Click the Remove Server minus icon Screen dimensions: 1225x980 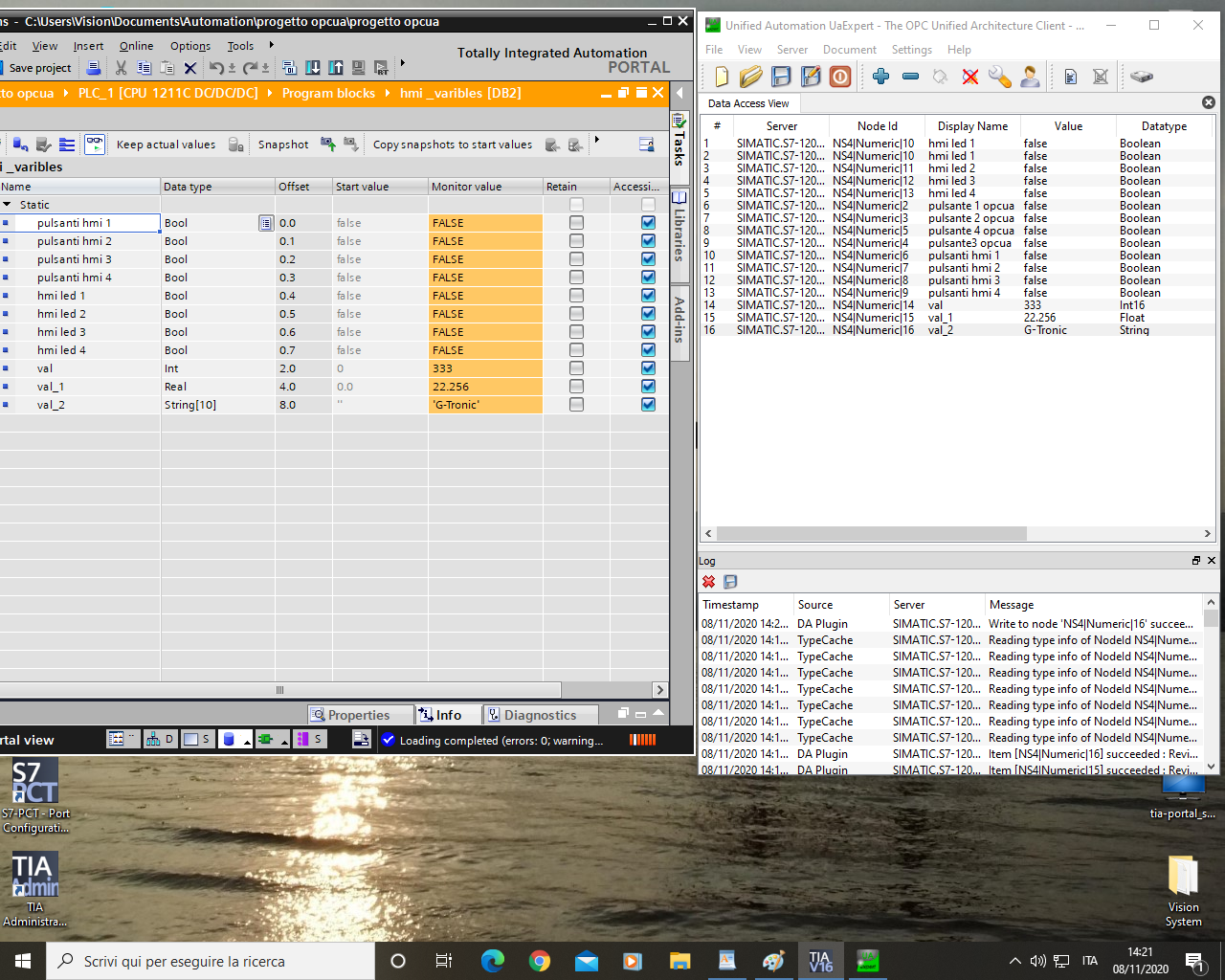(x=911, y=77)
